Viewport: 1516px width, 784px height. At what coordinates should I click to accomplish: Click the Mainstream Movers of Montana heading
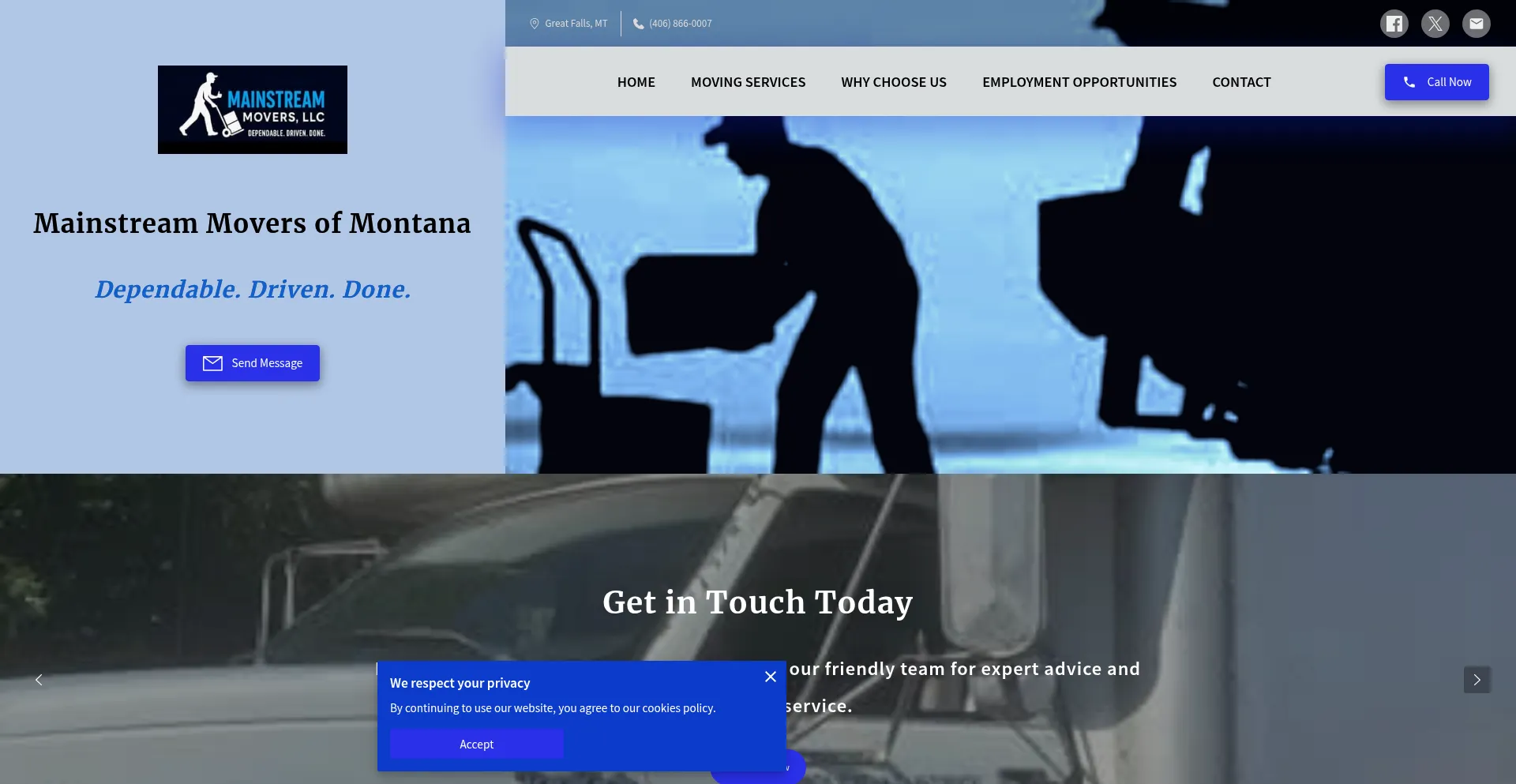click(x=253, y=223)
